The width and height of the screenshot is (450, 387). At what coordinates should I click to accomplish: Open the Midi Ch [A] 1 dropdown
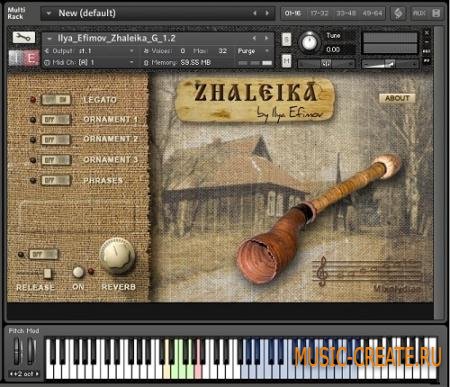90,62
